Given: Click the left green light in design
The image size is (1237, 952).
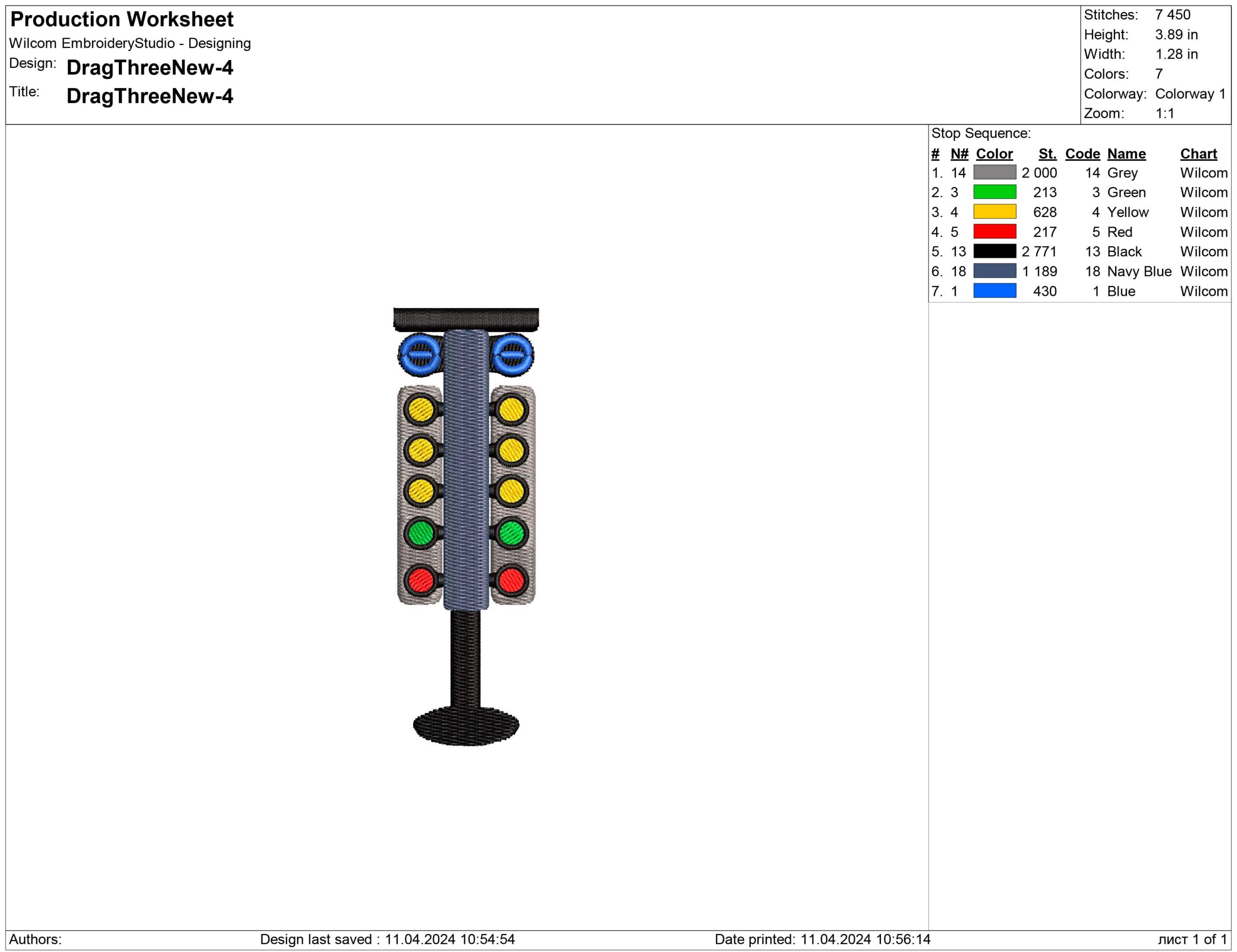Looking at the screenshot, I should pos(421,533).
